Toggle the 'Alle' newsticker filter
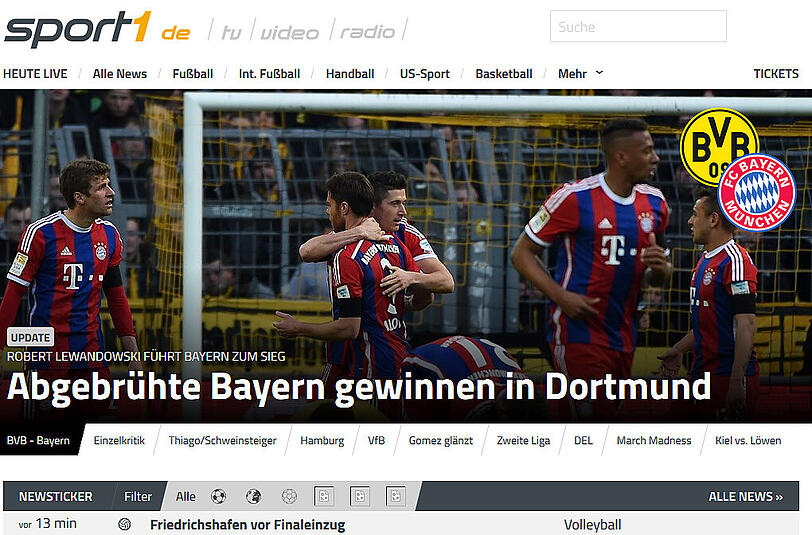The height and width of the screenshot is (535, 812). point(186,496)
